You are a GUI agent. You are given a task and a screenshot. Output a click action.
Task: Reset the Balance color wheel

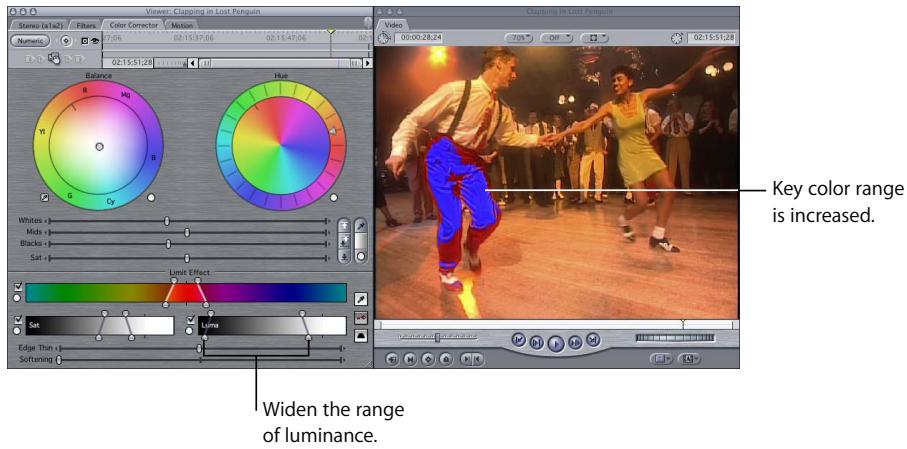click(152, 198)
